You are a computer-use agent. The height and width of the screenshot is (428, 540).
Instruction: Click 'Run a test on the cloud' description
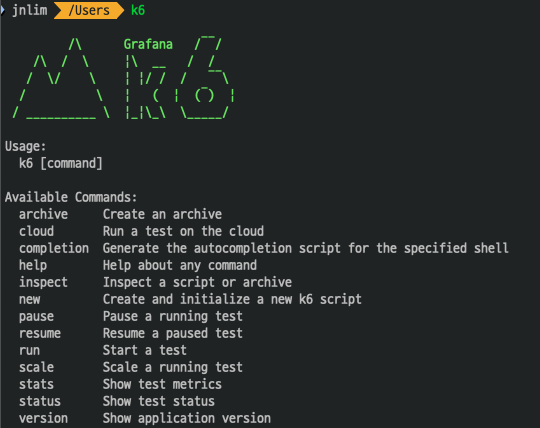point(183,231)
